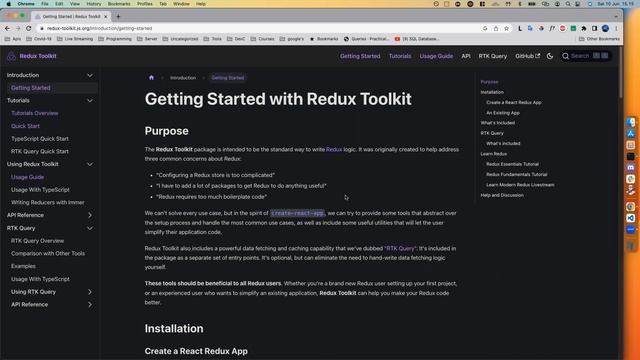The image size is (640, 360).
Task: Jump to Redux Essentials Tutorial in contents
Action: (x=512, y=164)
